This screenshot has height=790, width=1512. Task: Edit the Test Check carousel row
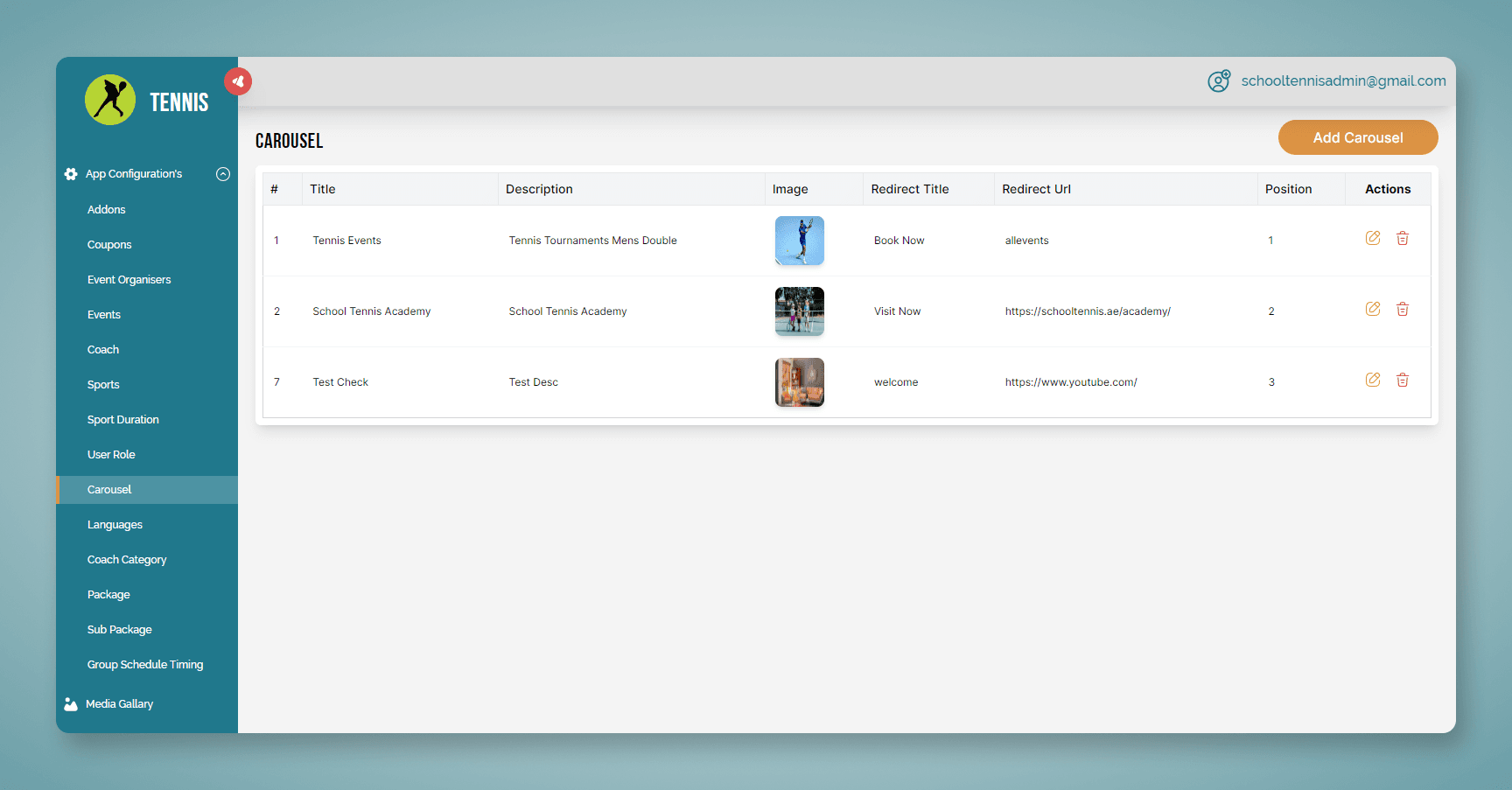tap(1373, 380)
